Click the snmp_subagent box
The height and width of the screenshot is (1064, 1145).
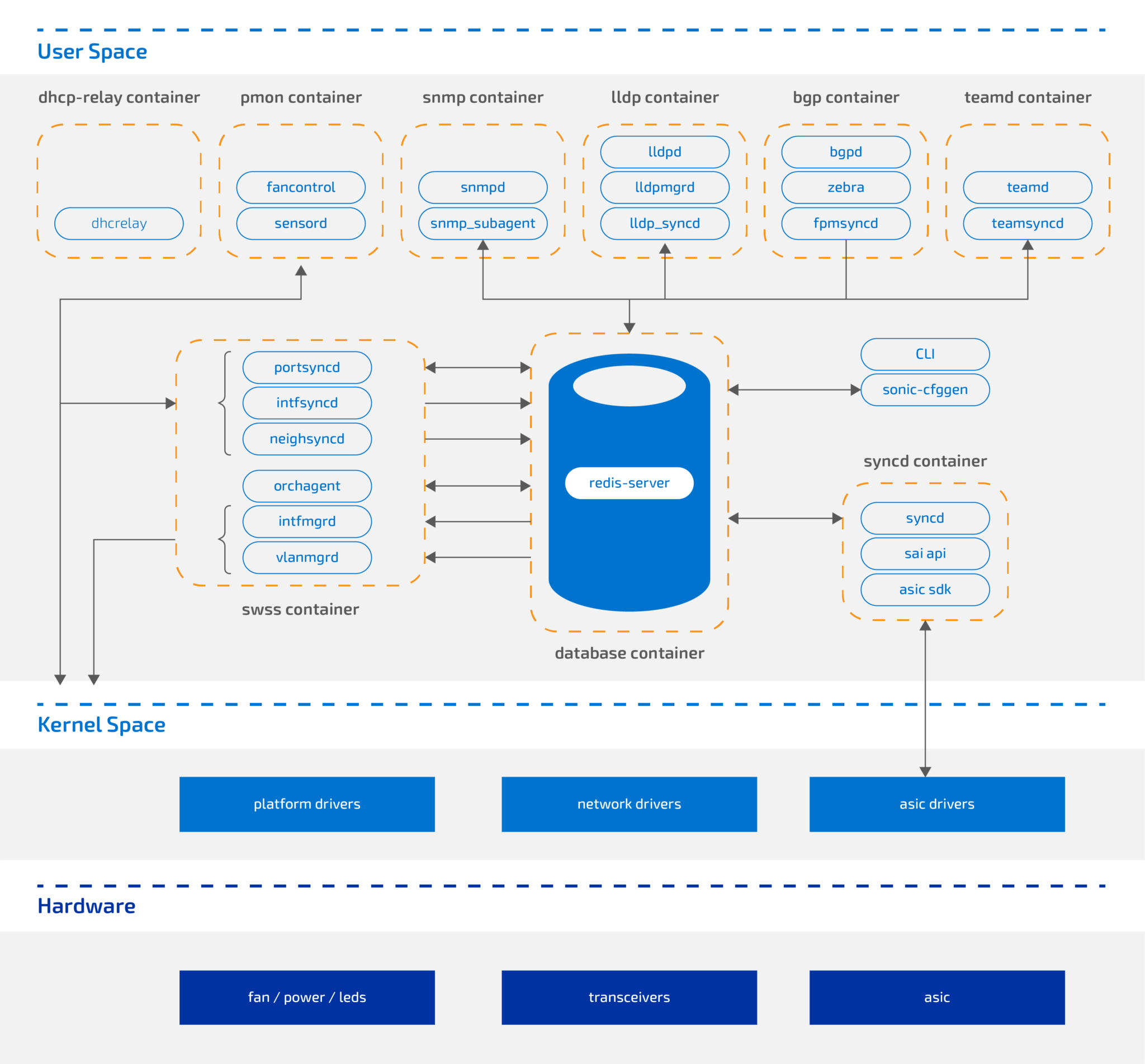click(x=482, y=224)
